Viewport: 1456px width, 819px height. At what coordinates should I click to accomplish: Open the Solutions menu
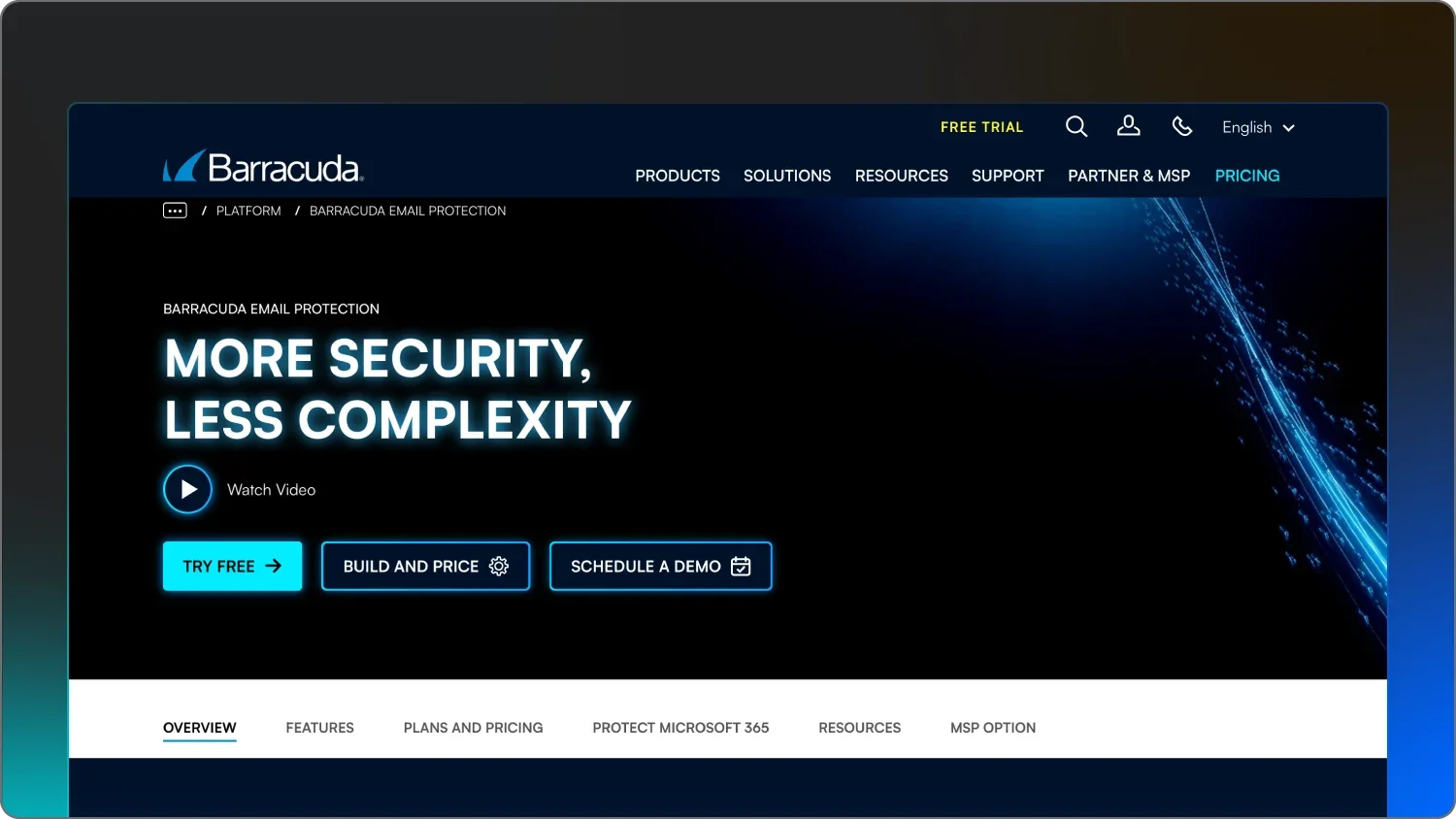pos(787,176)
